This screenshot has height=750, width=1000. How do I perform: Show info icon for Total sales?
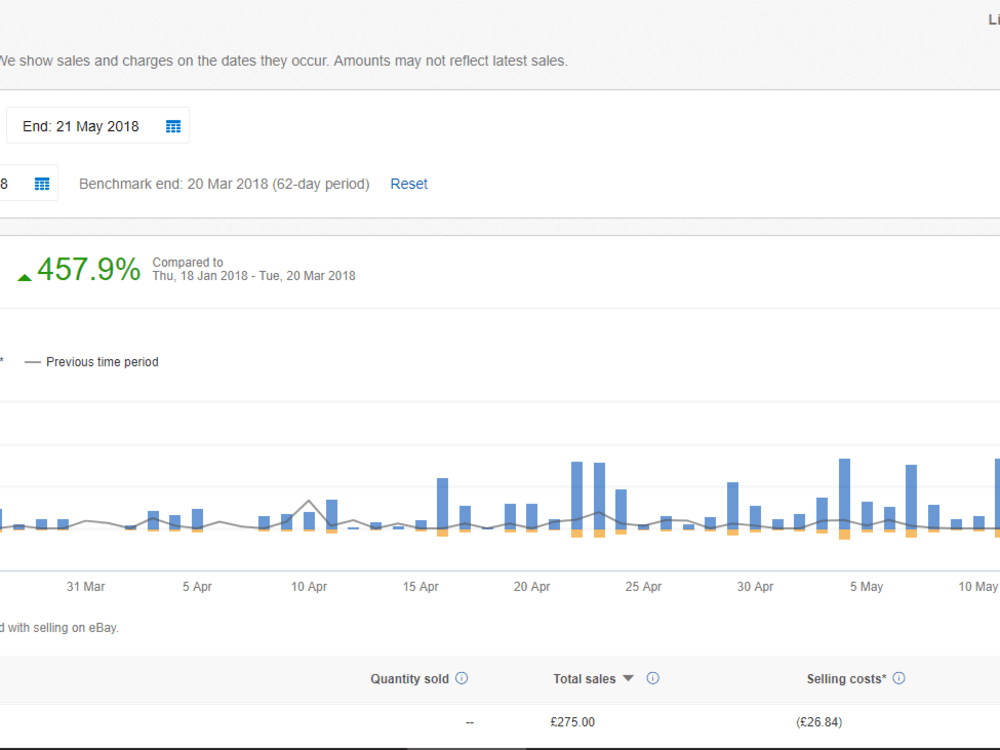[x=652, y=678]
